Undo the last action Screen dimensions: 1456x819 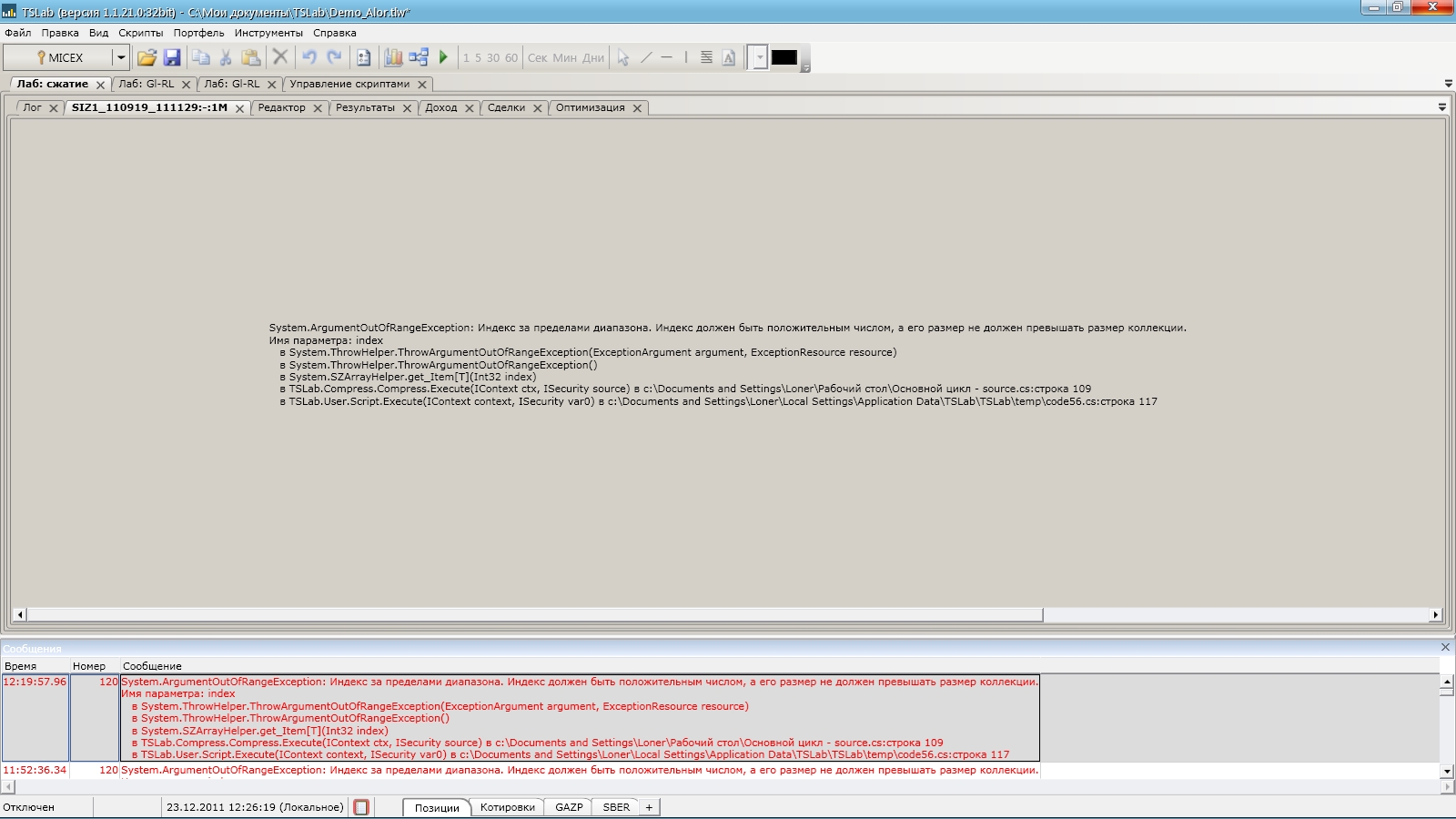[309, 57]
